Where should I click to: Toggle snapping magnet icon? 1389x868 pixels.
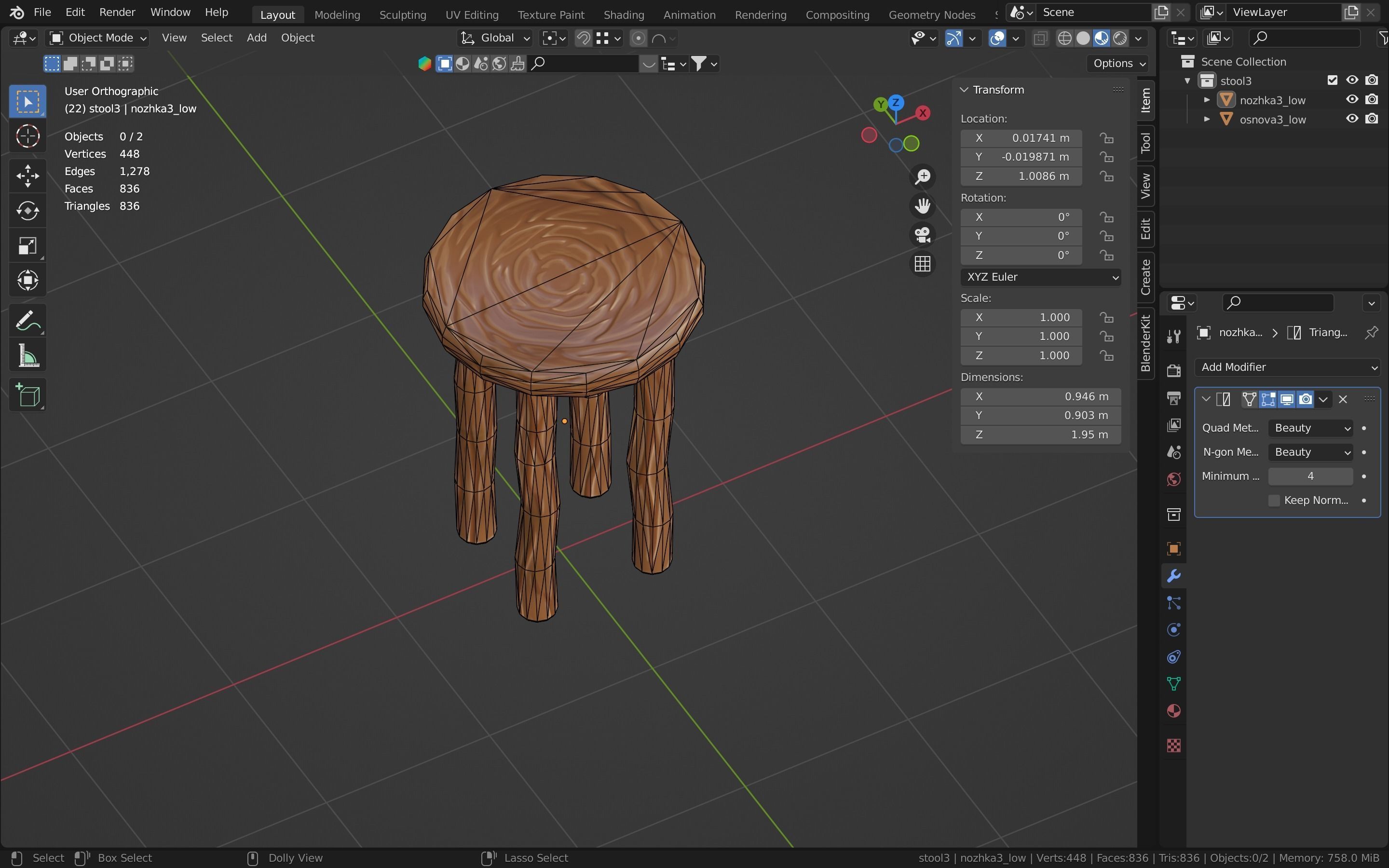pyautogui.click(x=583, y=39)
